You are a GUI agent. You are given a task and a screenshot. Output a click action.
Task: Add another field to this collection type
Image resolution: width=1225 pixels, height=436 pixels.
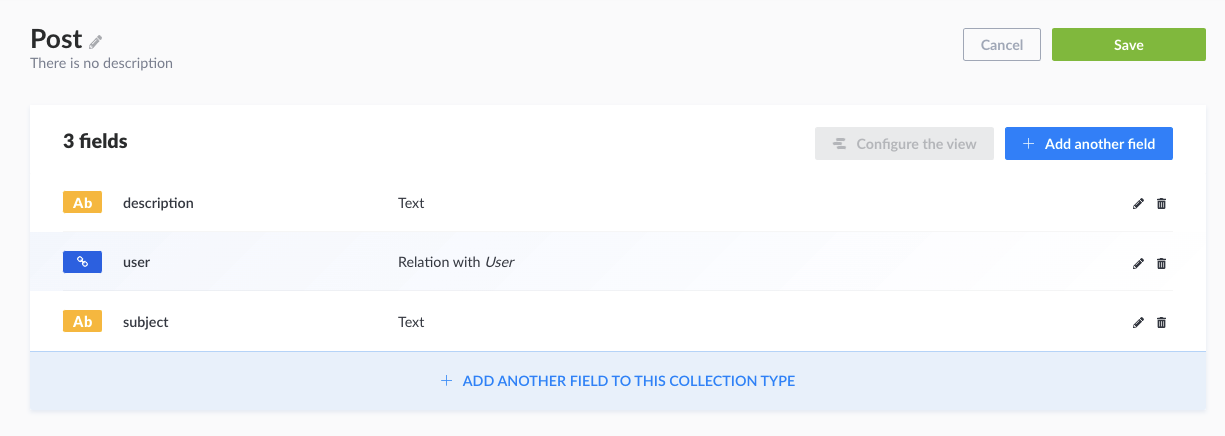tap(617, 381)
